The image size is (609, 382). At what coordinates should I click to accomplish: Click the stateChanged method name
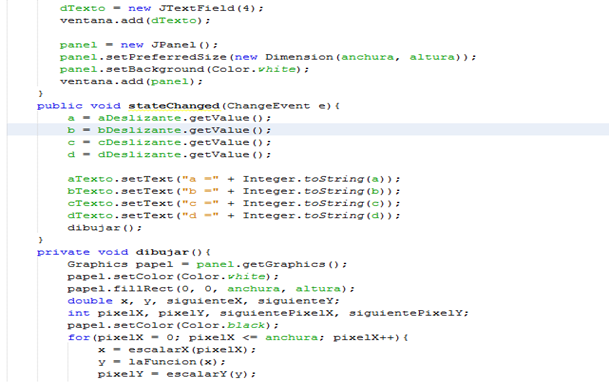[x=174, y=106]
